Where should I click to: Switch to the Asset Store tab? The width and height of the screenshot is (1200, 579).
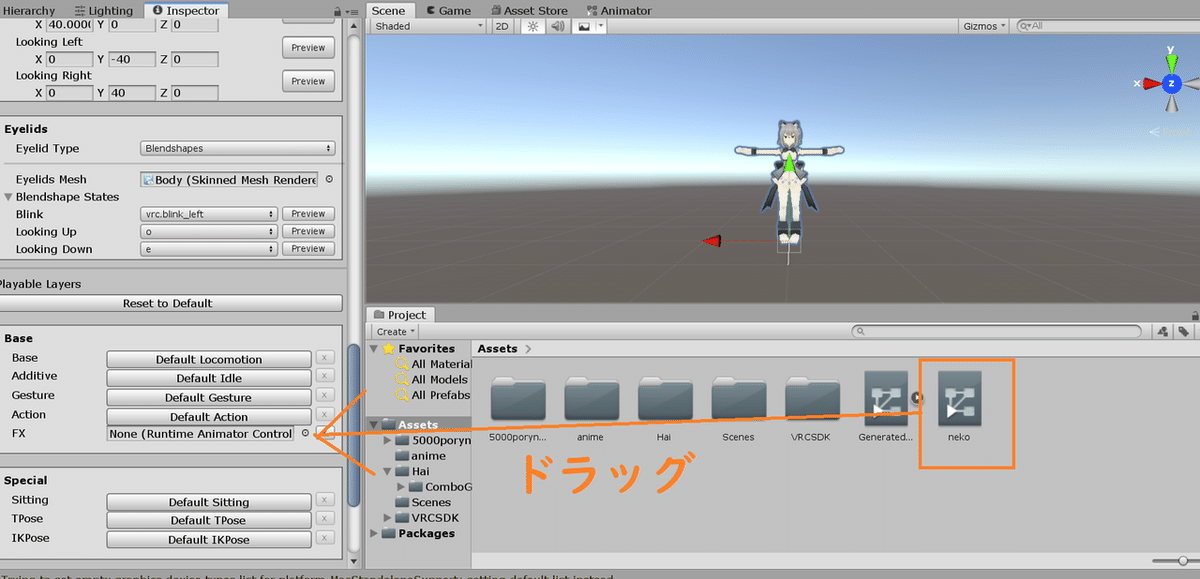pyautogui.click(x=528, y=10)
